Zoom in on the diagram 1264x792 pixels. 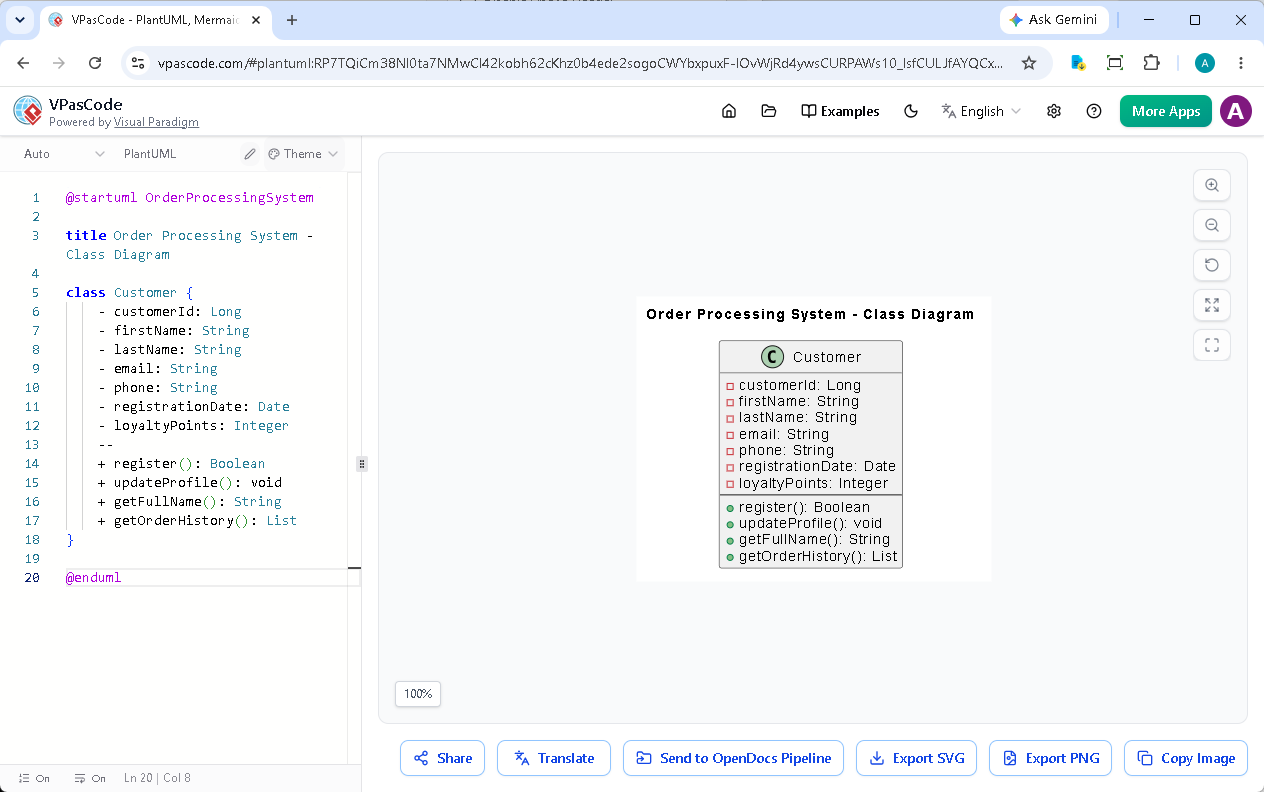tap(1212, 185)
